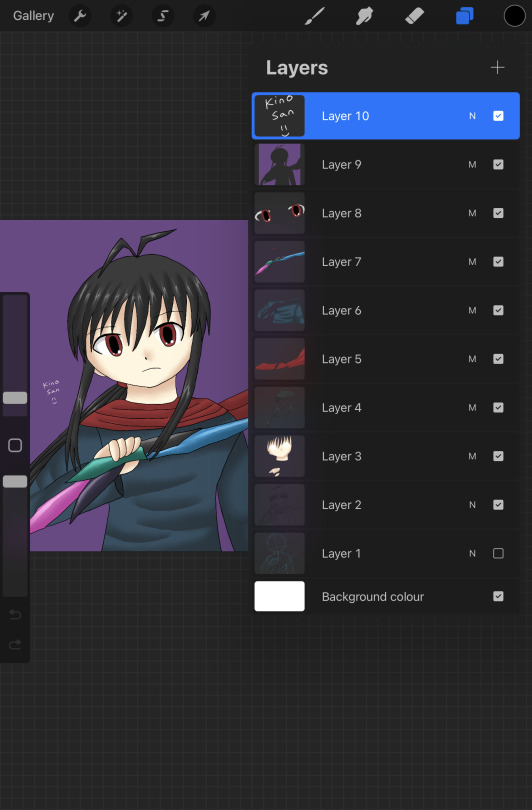This screenshot has height=810, width=532.
Task: Tap the Layer 6 thumbnail
Action: tap(279, 310)
